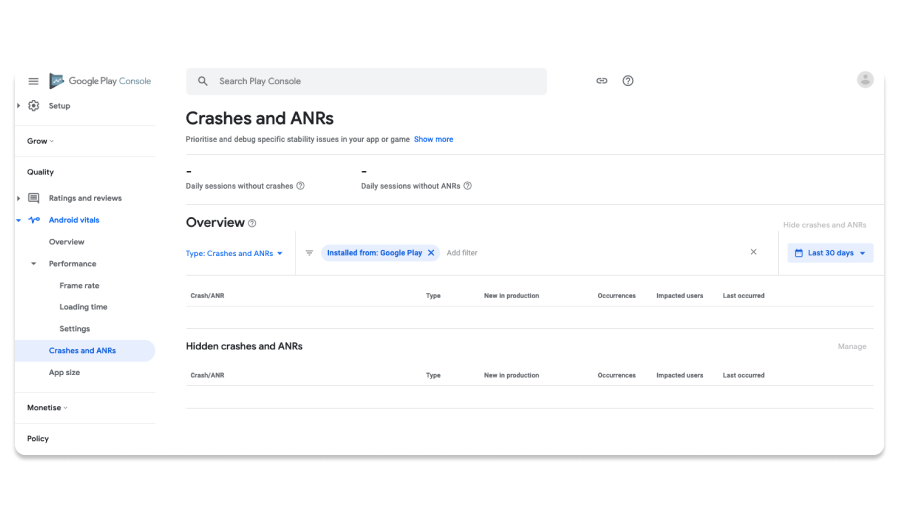Open the hamburger navigation menu
This screenshot has width=900, height=524.
click(x=33, y=81)
